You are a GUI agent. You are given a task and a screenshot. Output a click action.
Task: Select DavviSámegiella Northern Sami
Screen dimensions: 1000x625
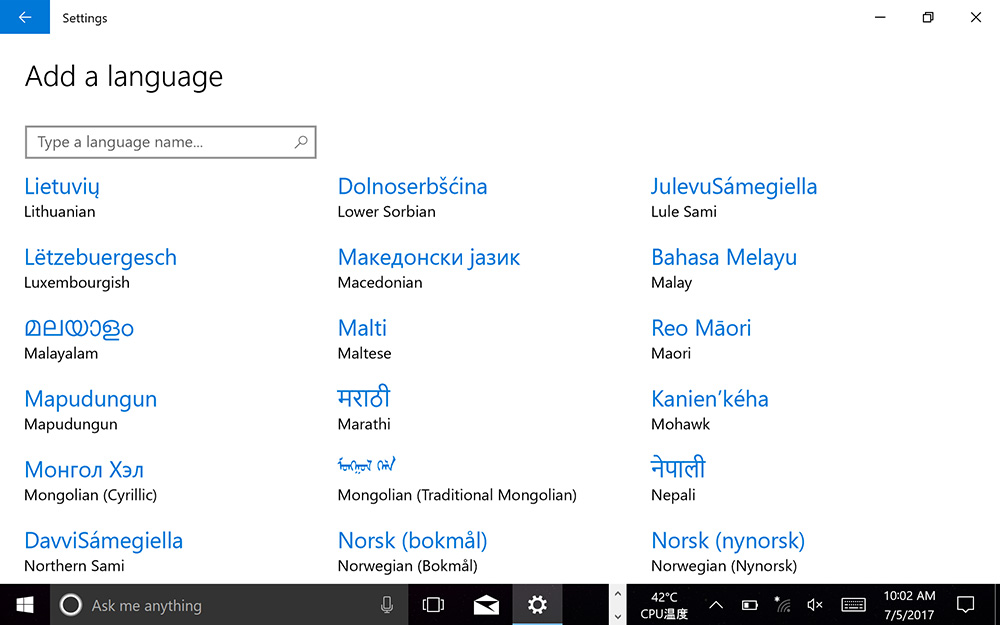[x=104, y=552]
